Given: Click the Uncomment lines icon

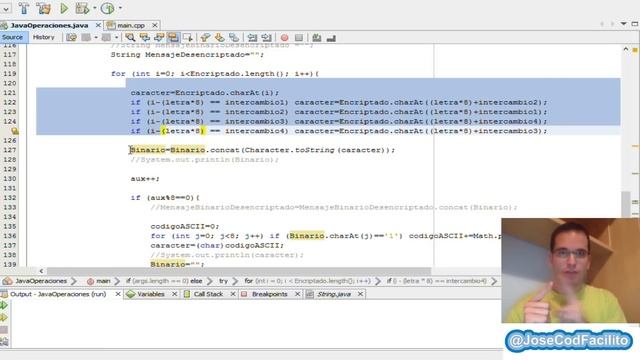Looking at the screenshot, I should [331, 38].
